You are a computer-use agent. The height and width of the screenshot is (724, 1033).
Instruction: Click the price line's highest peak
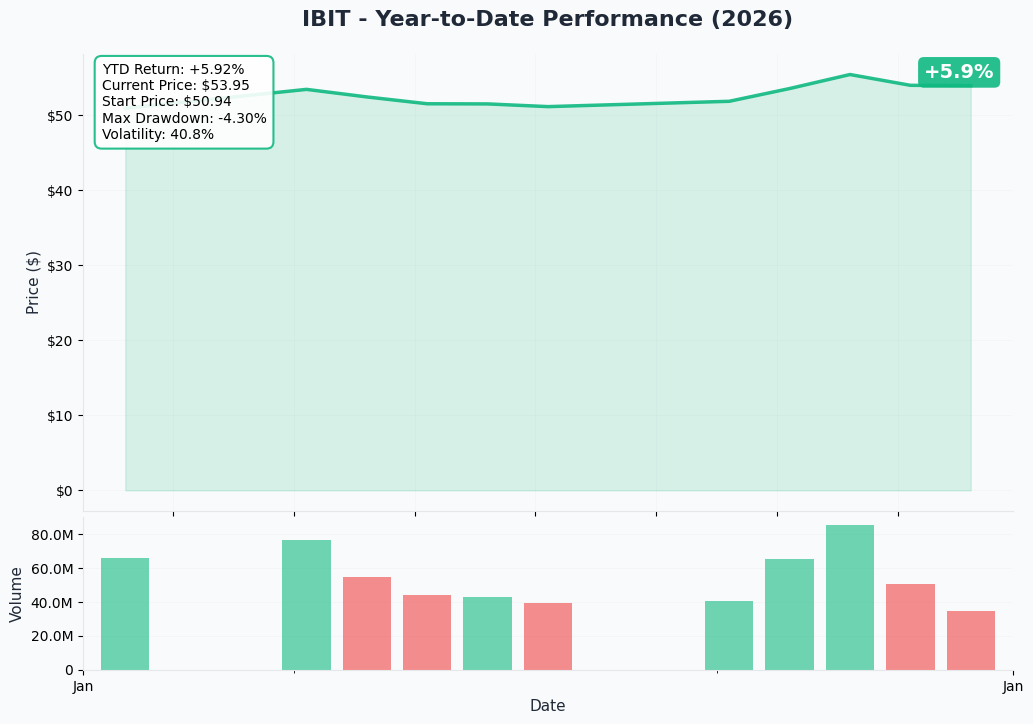pyautogui.click(x=850, y=74)
